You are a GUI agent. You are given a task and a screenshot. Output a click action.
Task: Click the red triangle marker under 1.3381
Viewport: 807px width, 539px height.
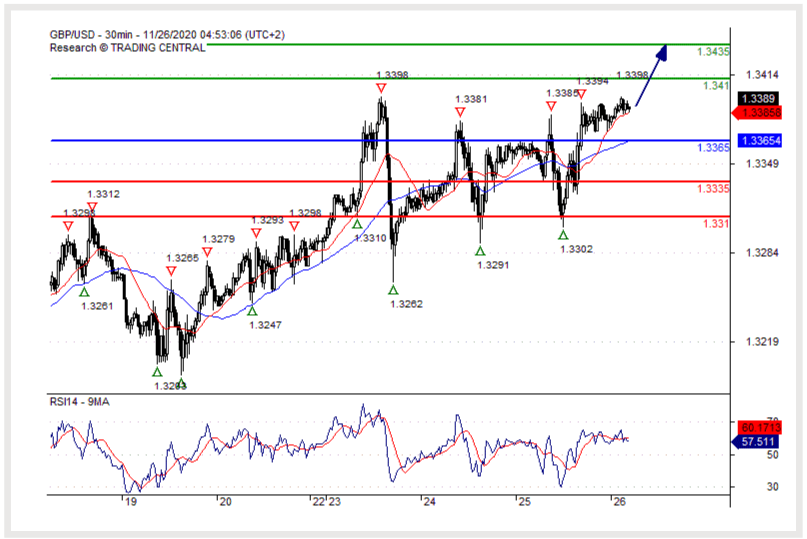point(460,112)
